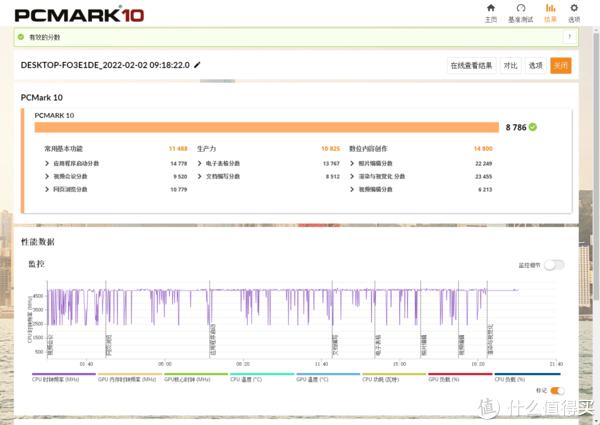Click the green check mark beside 8 786
The width and height of the screenshot is (600, 425).
click(x=533, y=127)
